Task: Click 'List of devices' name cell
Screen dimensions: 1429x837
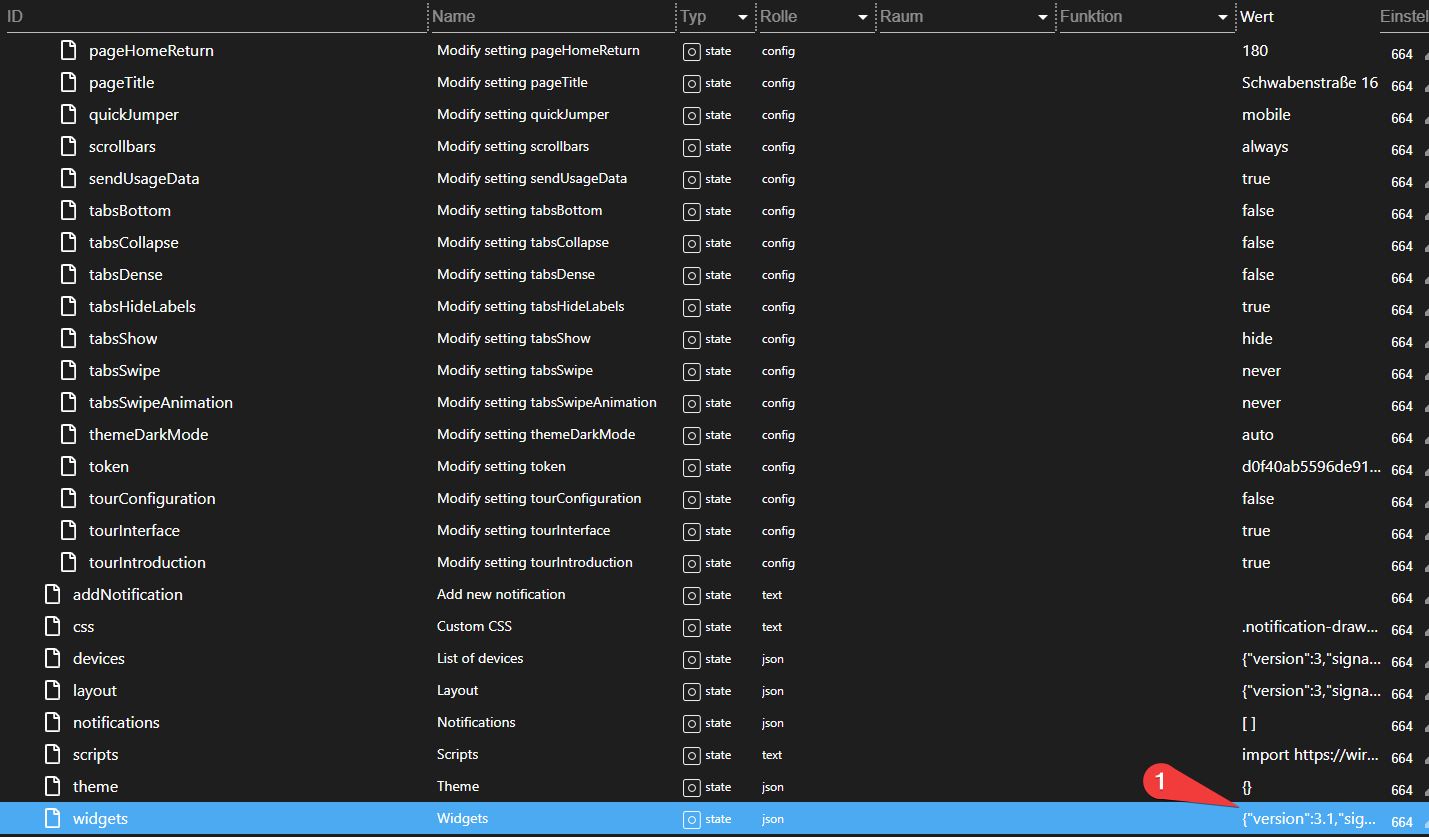Action: point(480,658)
